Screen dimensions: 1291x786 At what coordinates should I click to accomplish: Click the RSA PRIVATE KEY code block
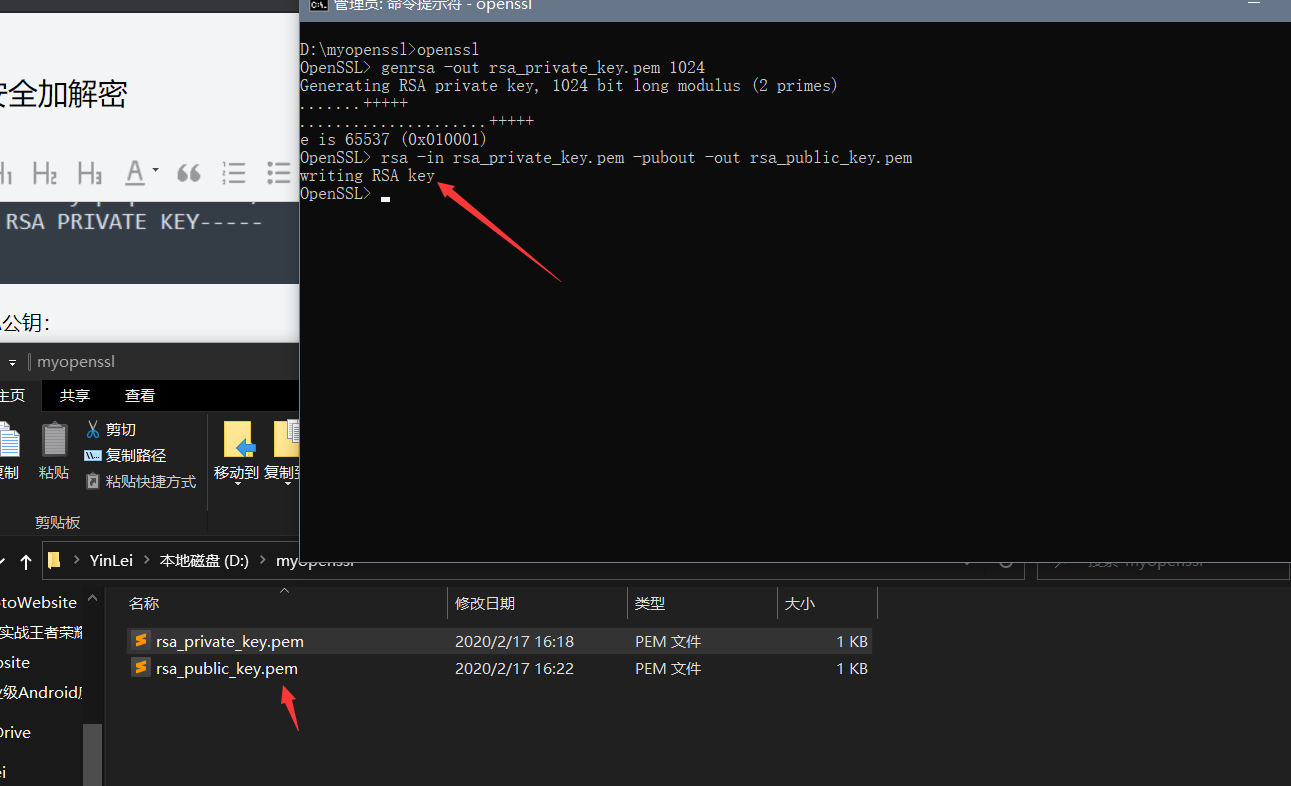[150, 244]
